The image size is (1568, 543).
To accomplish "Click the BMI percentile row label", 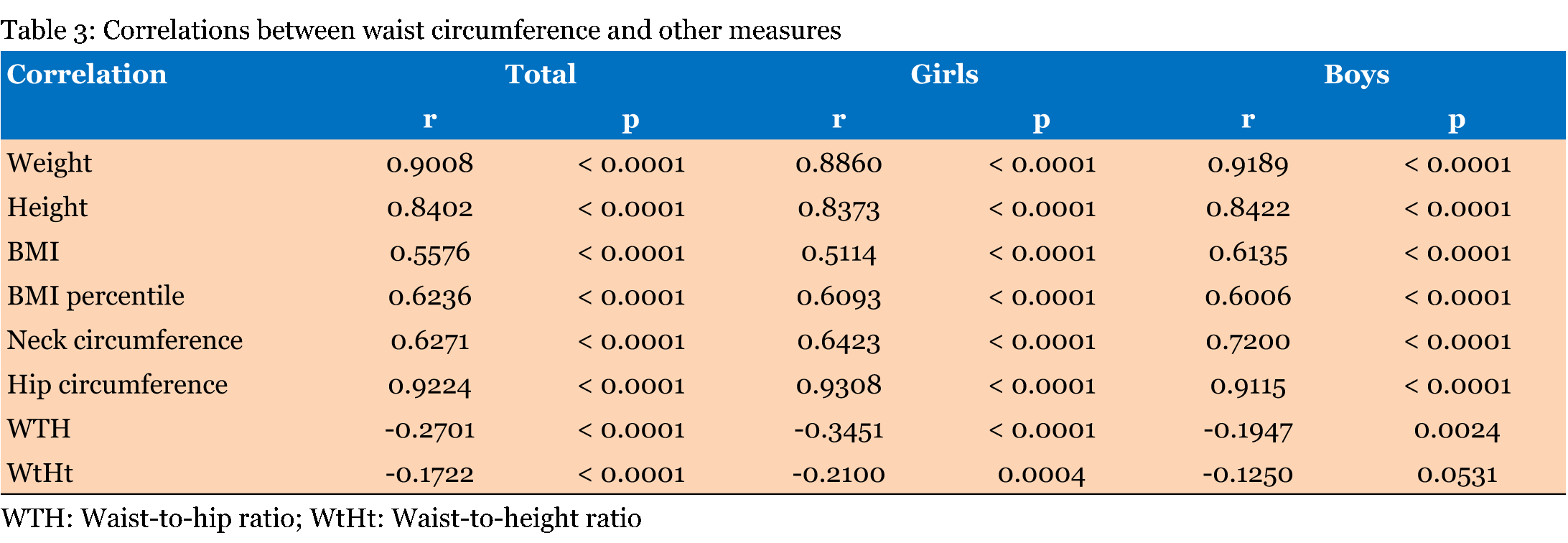I will pos(95,297).
